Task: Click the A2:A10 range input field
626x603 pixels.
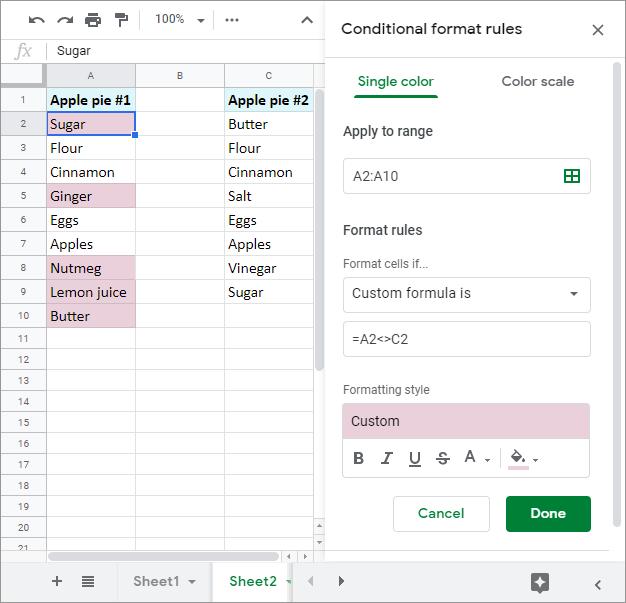Action: tap(467, 176)
